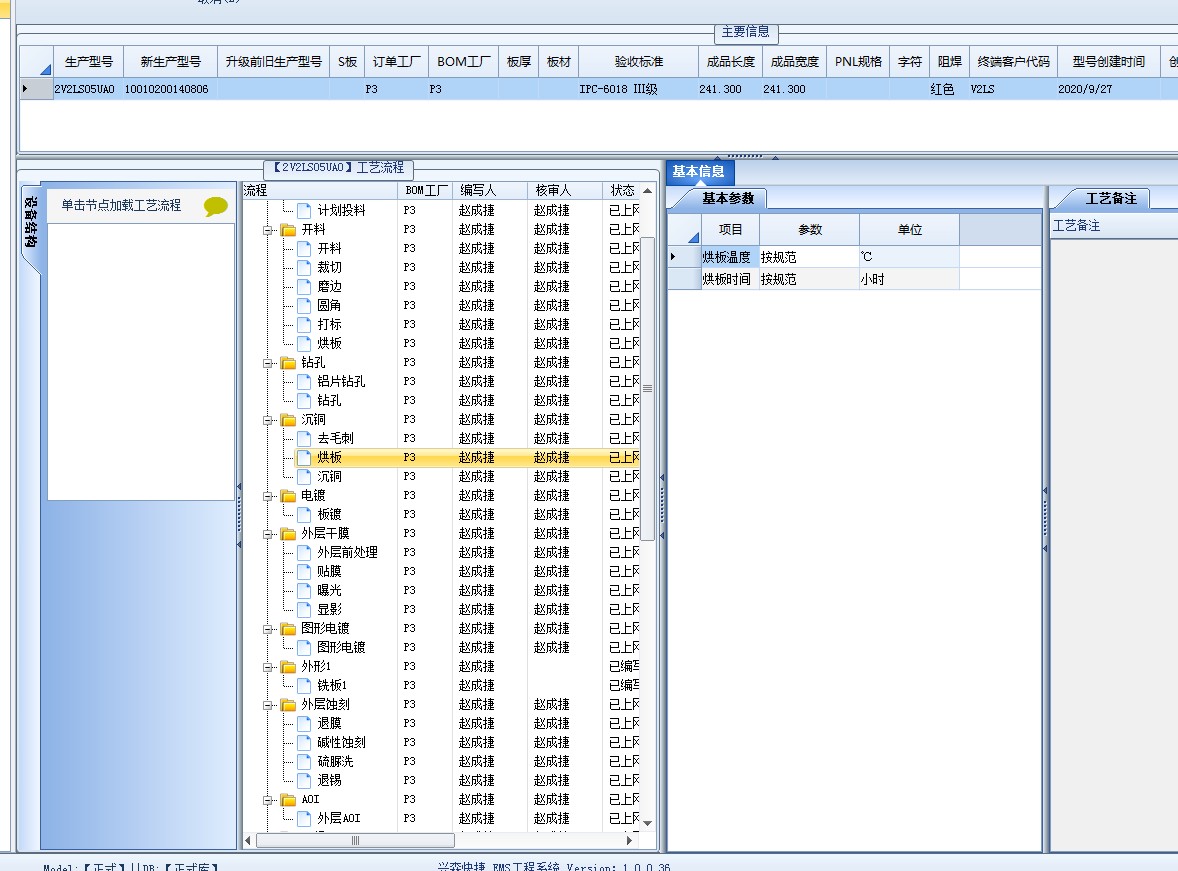Click the process tree scroll-down arrow
1178x871 pixels.
(x=648, y=824)
